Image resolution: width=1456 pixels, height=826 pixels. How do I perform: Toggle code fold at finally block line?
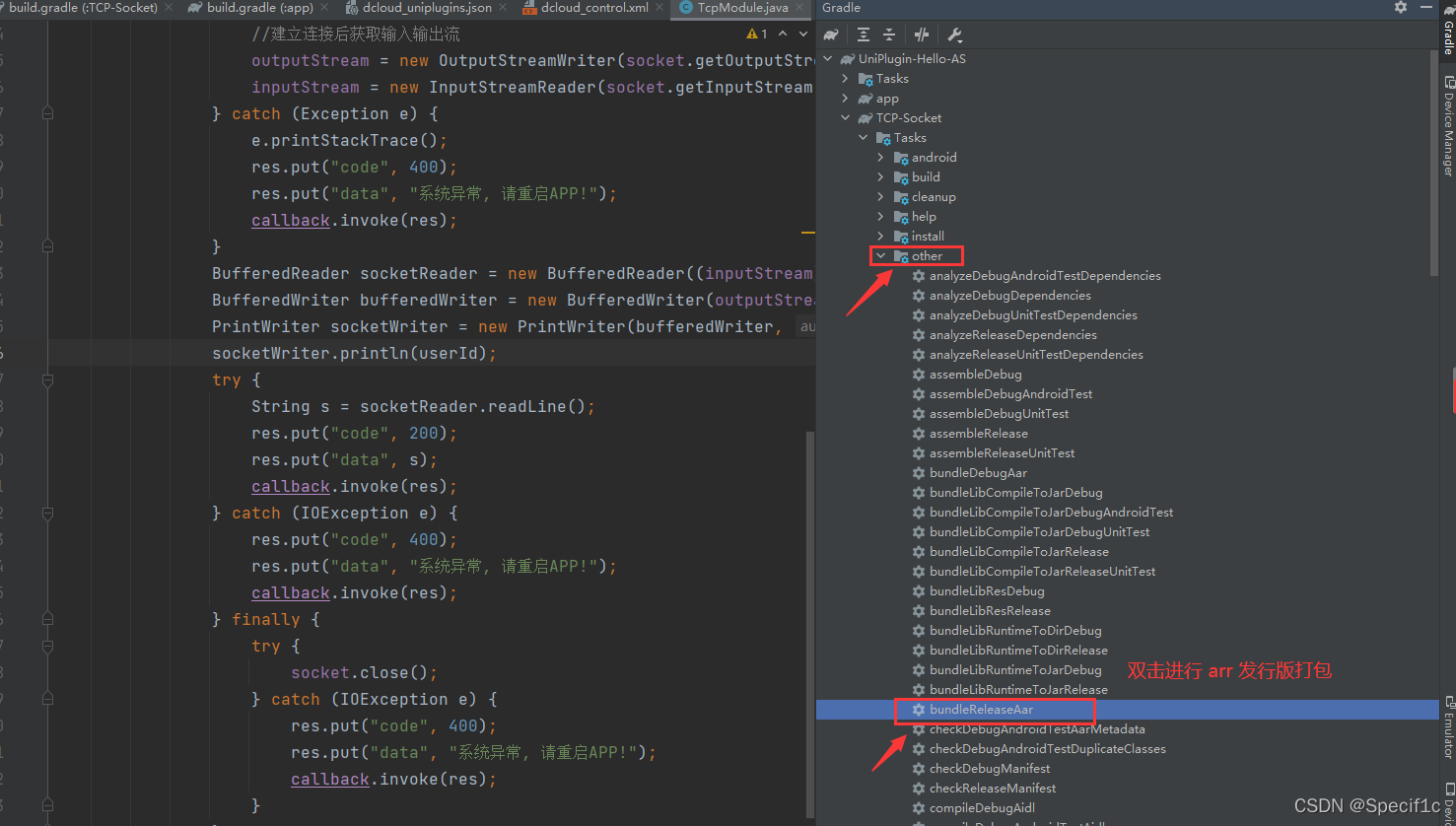(47, 619)
